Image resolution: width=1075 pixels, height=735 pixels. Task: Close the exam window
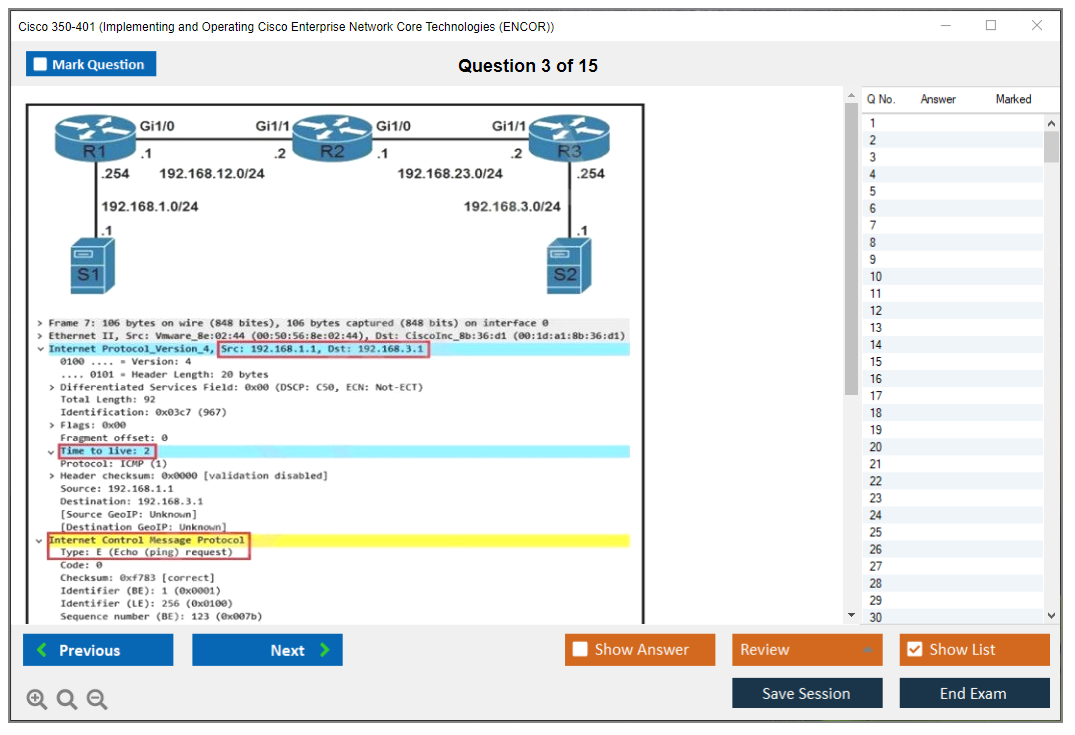pyautogui.click(x=1037, y=25)
